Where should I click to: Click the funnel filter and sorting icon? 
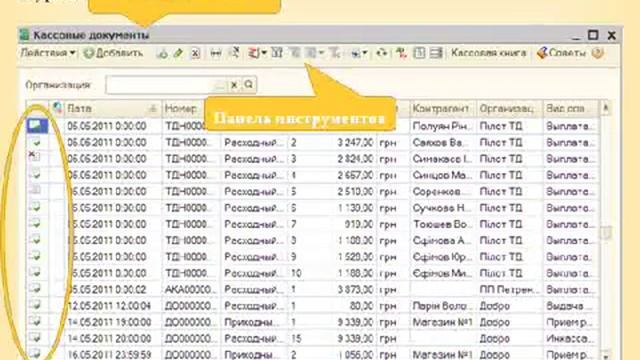point(277,53)
